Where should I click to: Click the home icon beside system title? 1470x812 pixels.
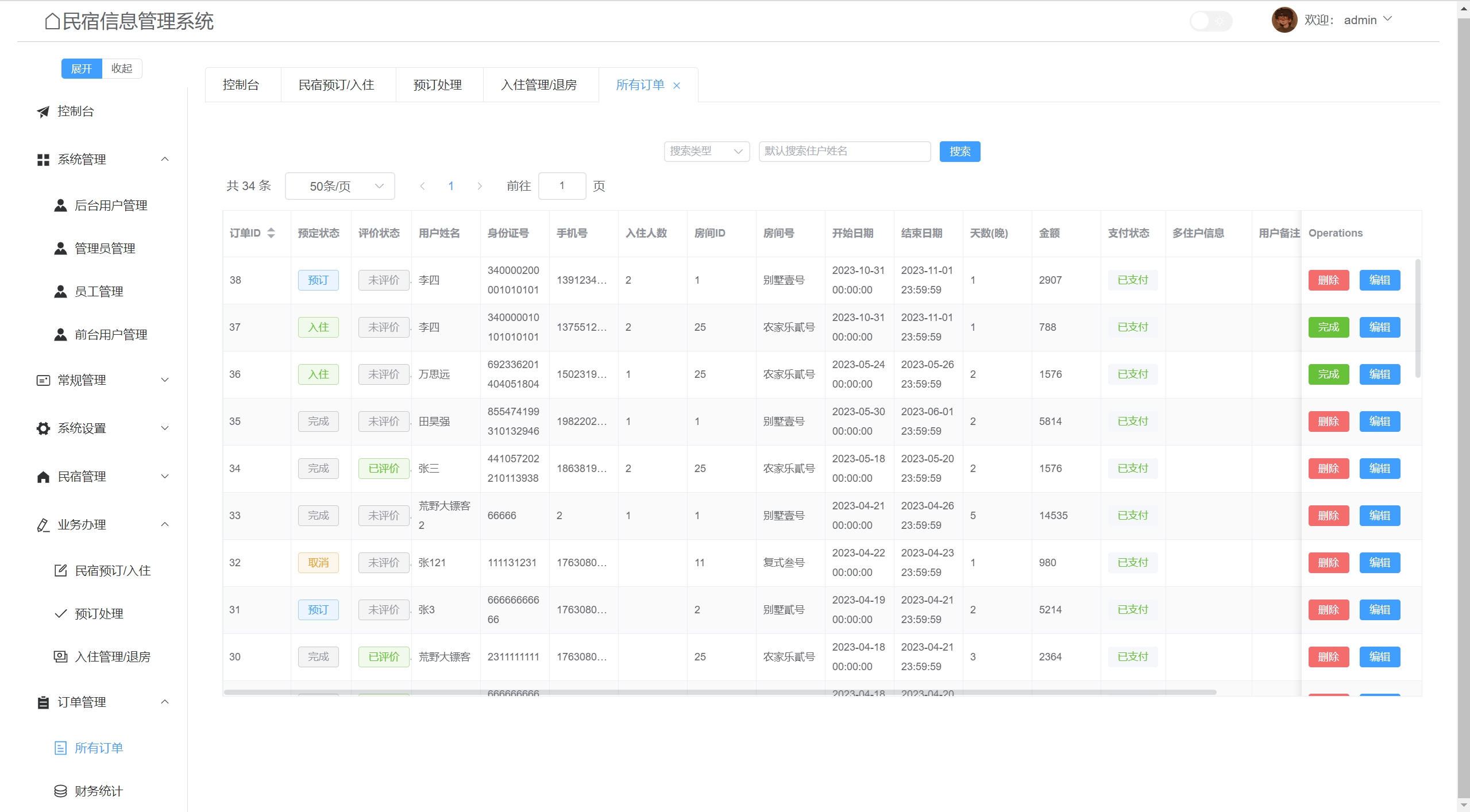[52, 22]
